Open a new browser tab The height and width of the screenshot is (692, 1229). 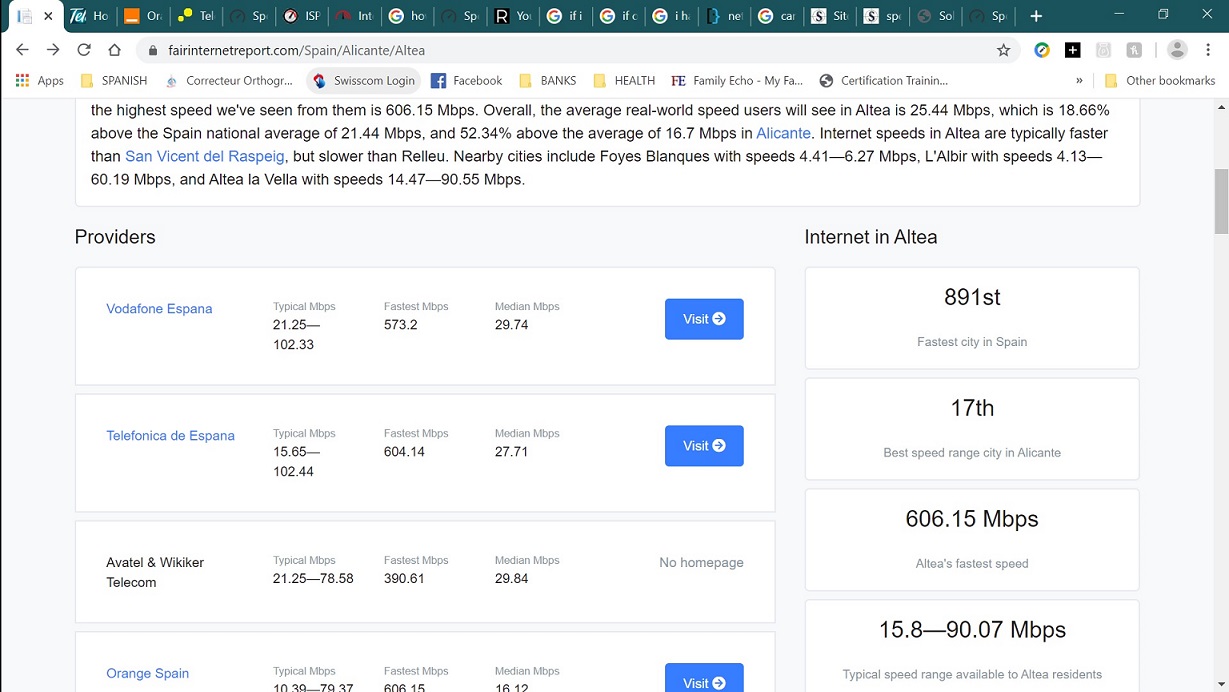coord(1036,16)
